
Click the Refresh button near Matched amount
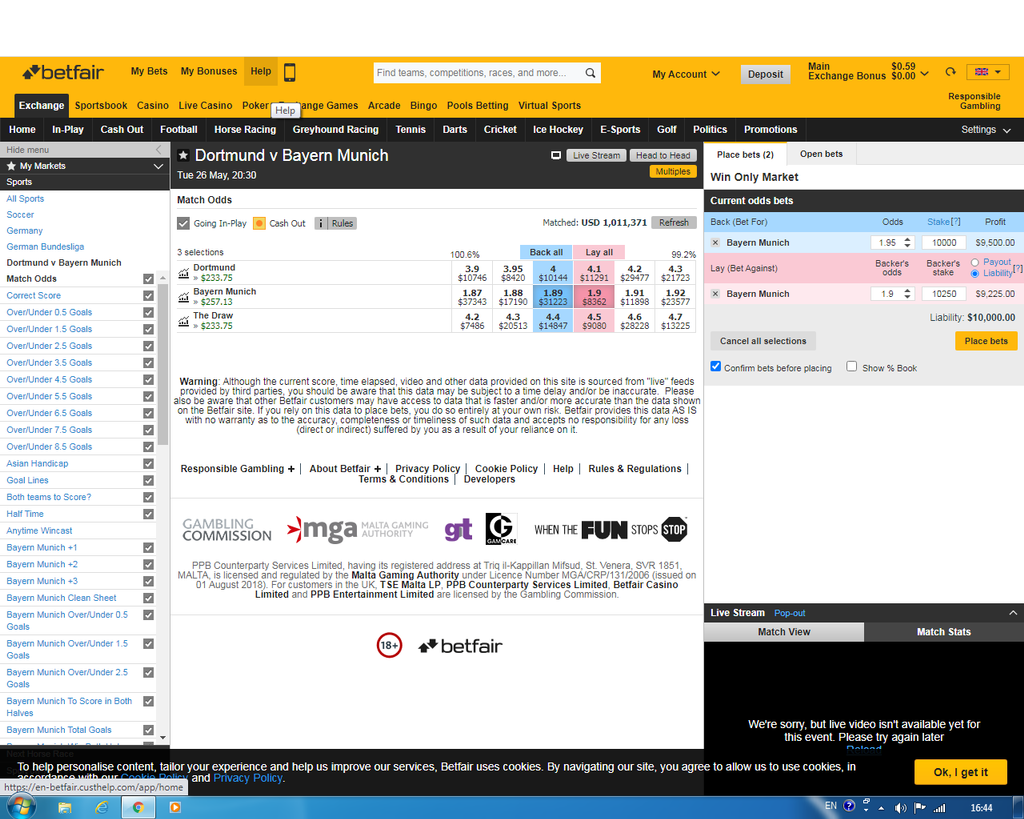[x=674, y=223]
